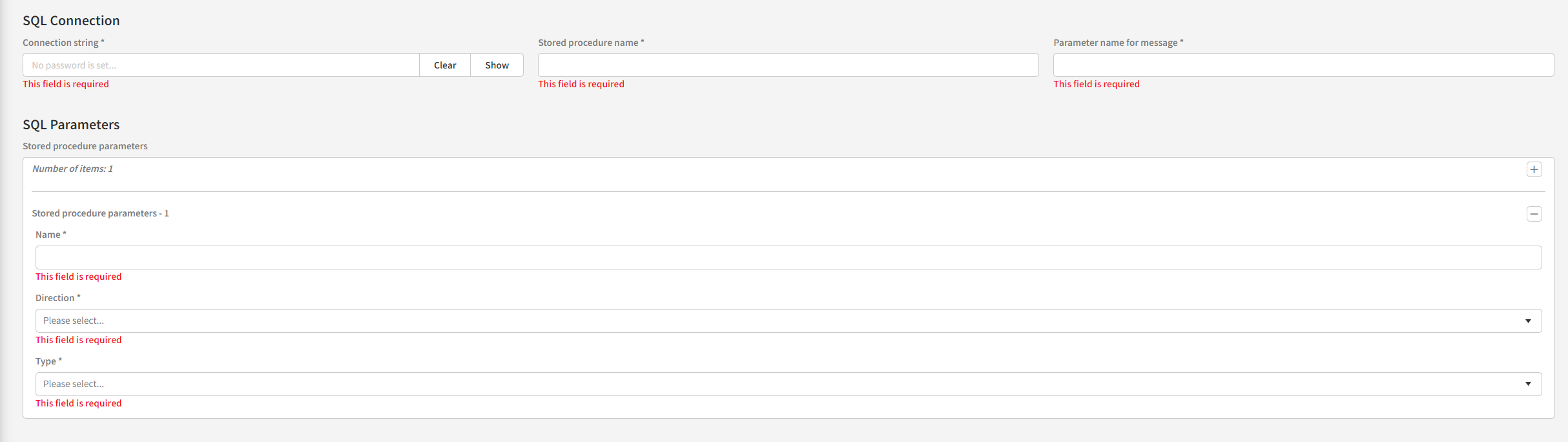Click the Connection string label
The height and width of the screenshot is (442, 1568).
(61, 43)
